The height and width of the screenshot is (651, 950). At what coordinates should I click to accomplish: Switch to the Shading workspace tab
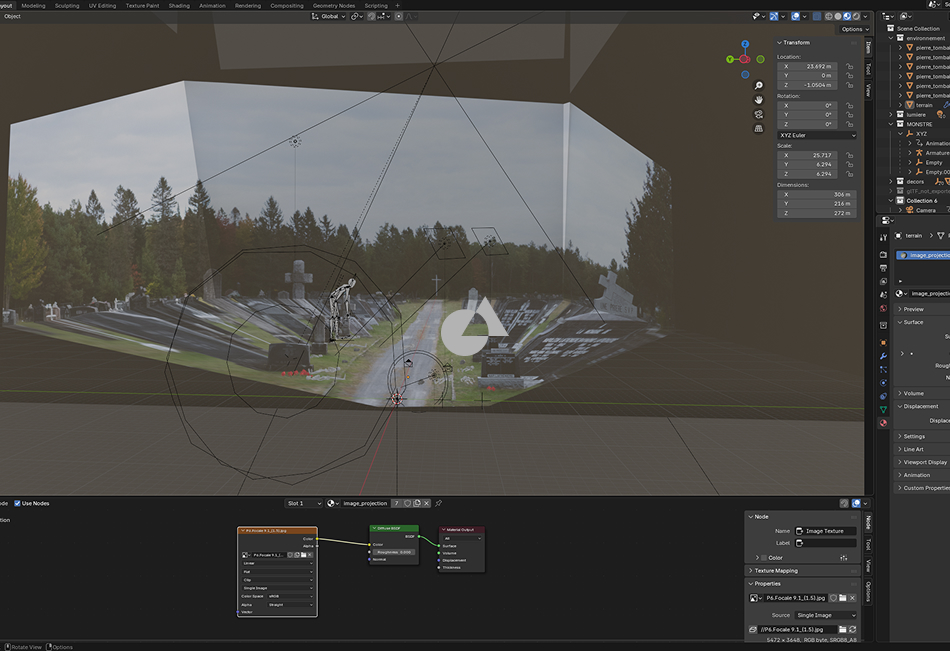[x=179, y=5]
